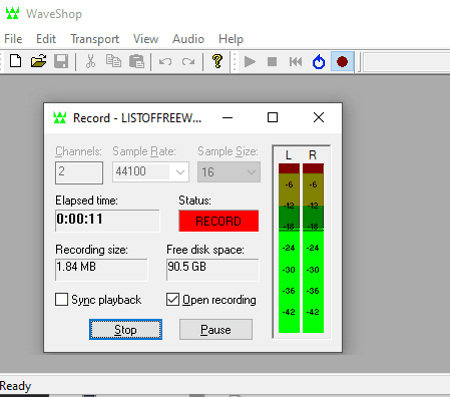
Task: Click the Recording size: label
Action: coord(92,250)
